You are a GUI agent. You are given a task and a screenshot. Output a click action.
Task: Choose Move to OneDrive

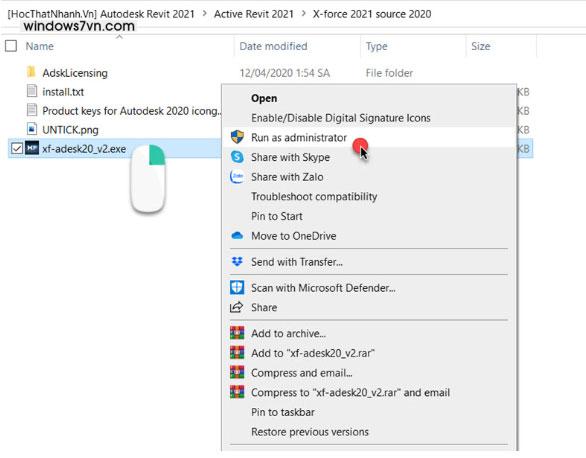coord(293,236)
